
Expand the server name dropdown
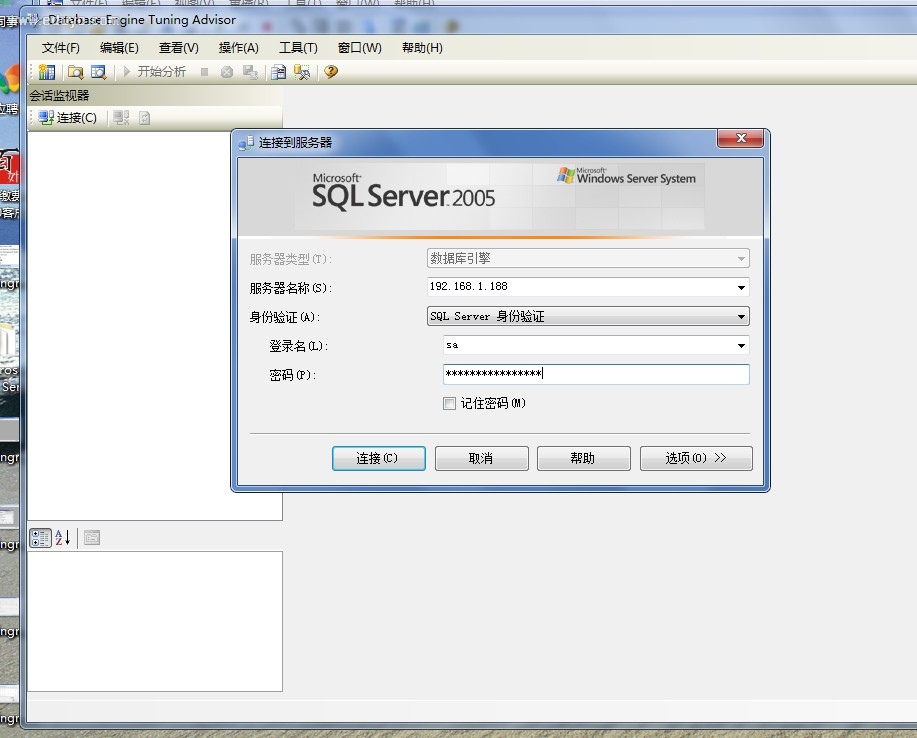[x=741, y=288]
